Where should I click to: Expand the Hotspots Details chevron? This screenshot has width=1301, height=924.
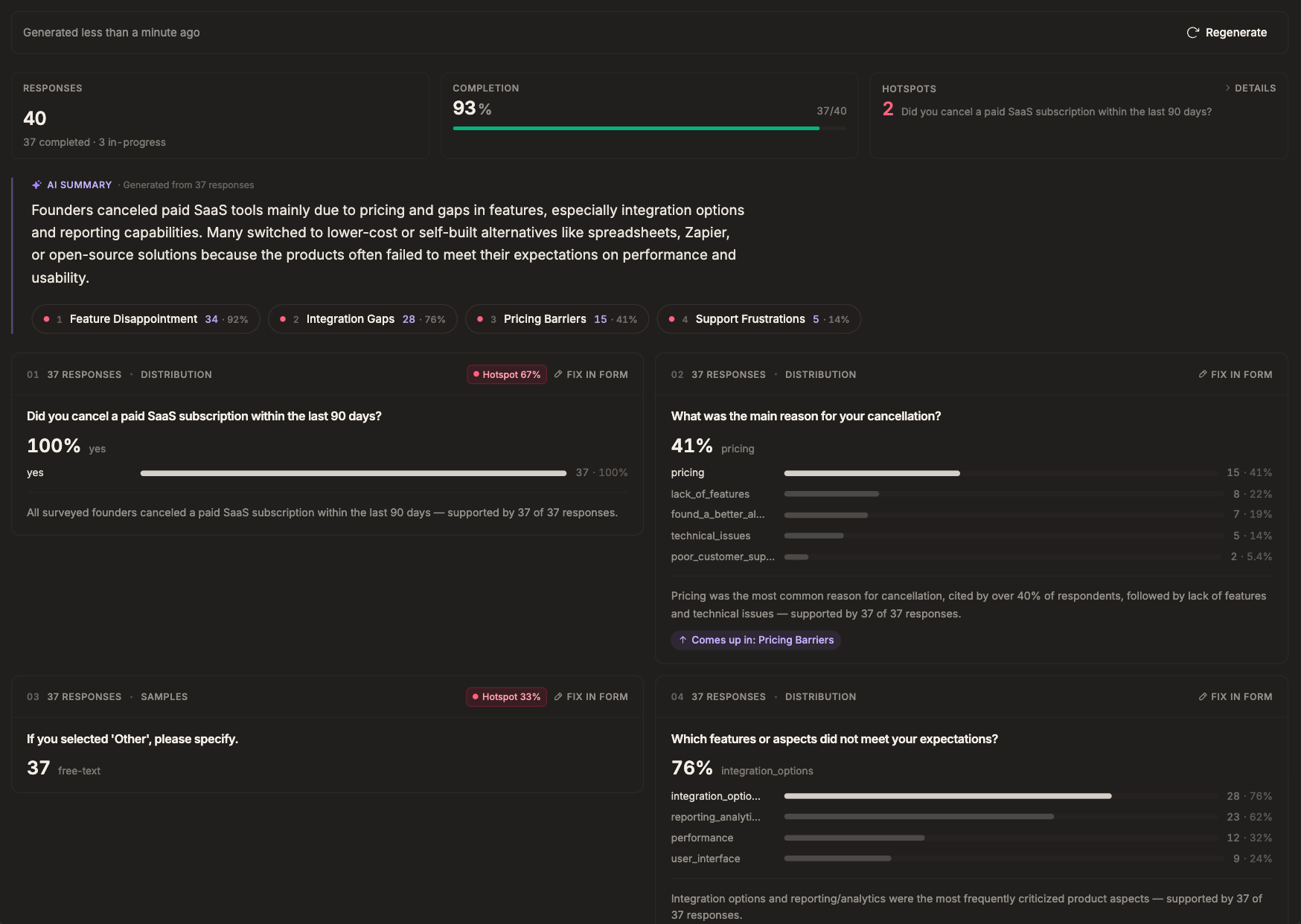[1227, 88]
